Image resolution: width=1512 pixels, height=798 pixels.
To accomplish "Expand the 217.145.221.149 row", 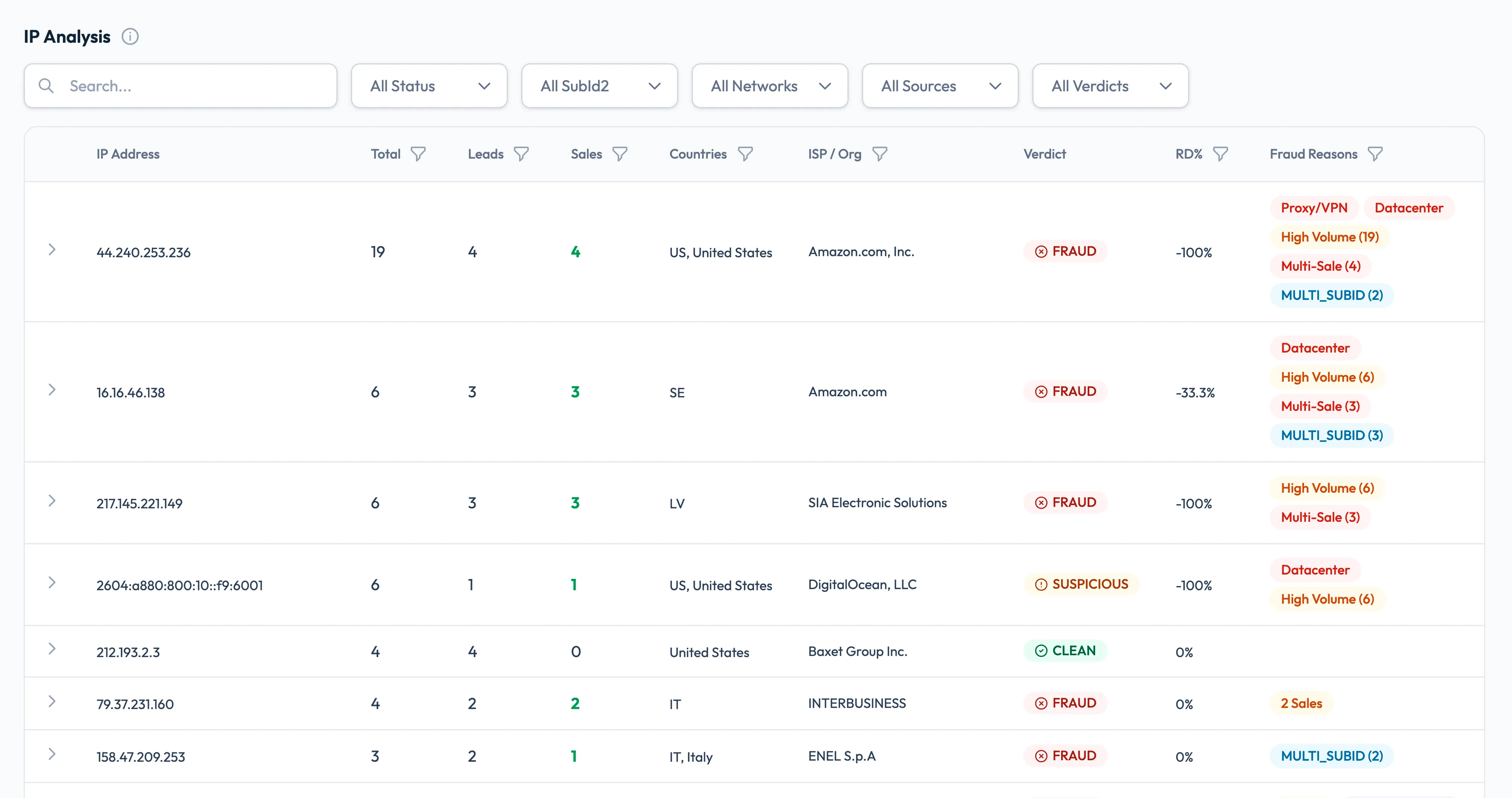I will (x=52, y=501).
